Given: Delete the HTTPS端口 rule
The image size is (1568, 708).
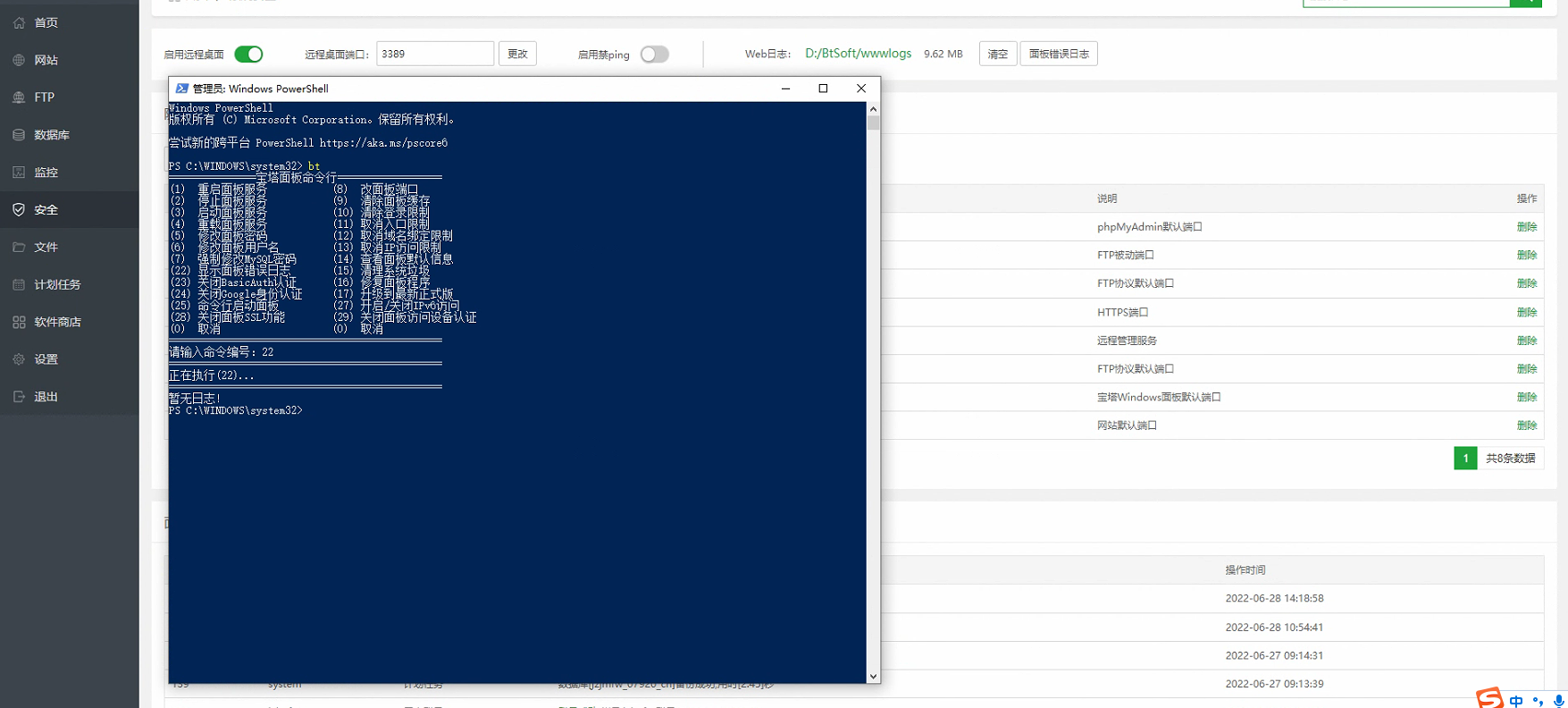Looking at the screenshot, I should 1526,312.
